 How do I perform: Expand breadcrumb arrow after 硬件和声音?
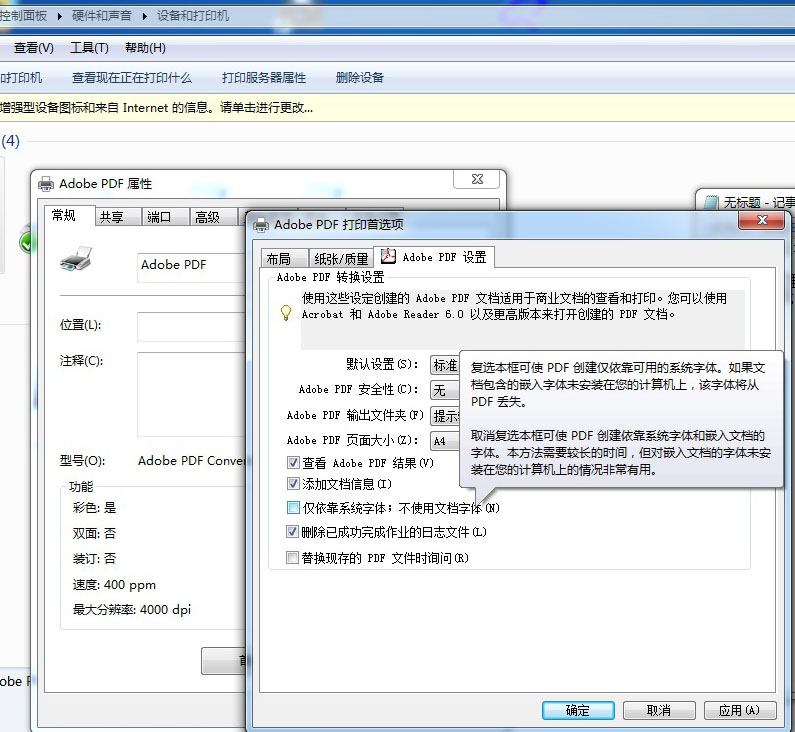tap(144, 16)
